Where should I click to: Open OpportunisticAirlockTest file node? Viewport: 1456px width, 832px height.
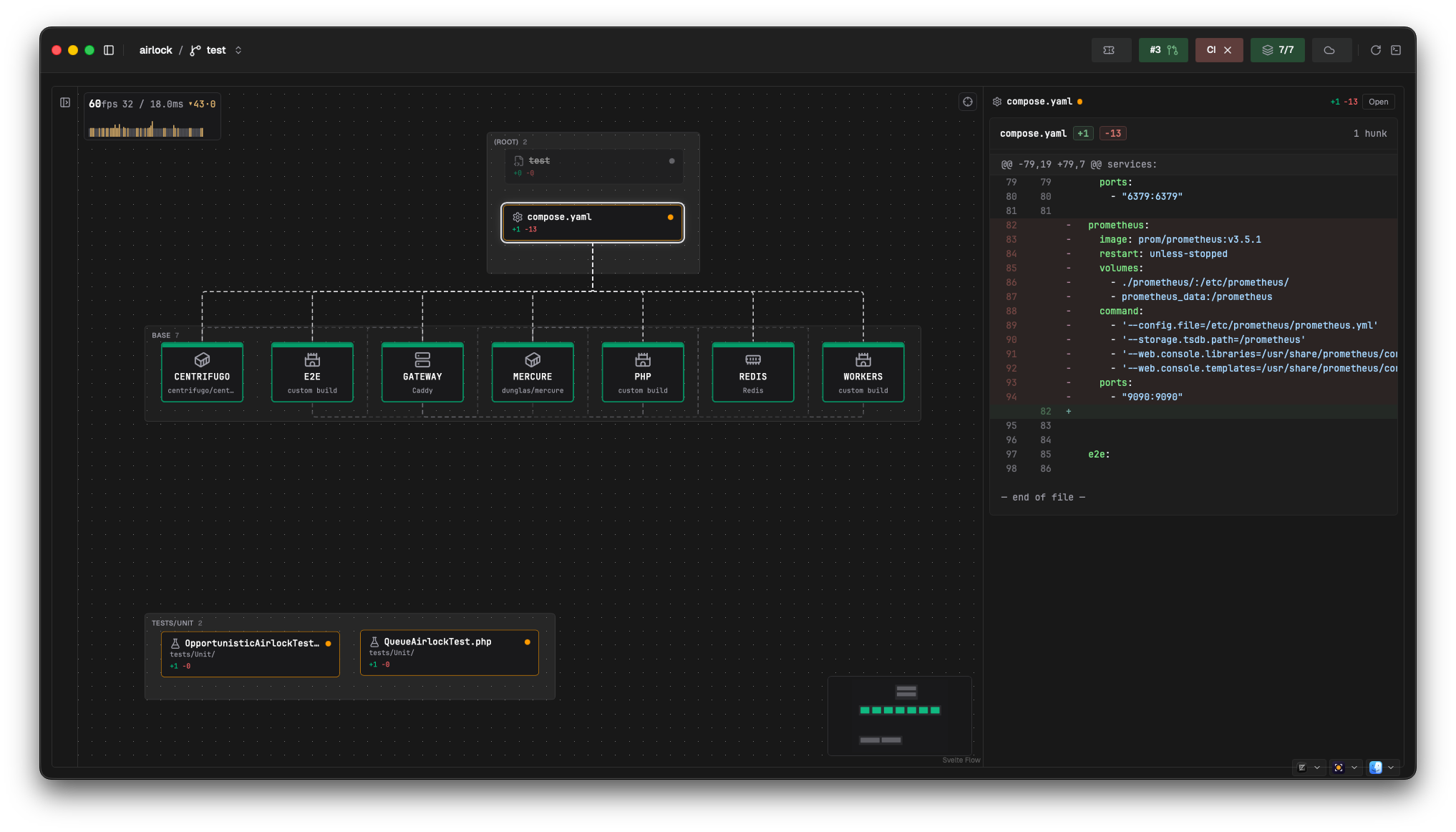point(251,654)
